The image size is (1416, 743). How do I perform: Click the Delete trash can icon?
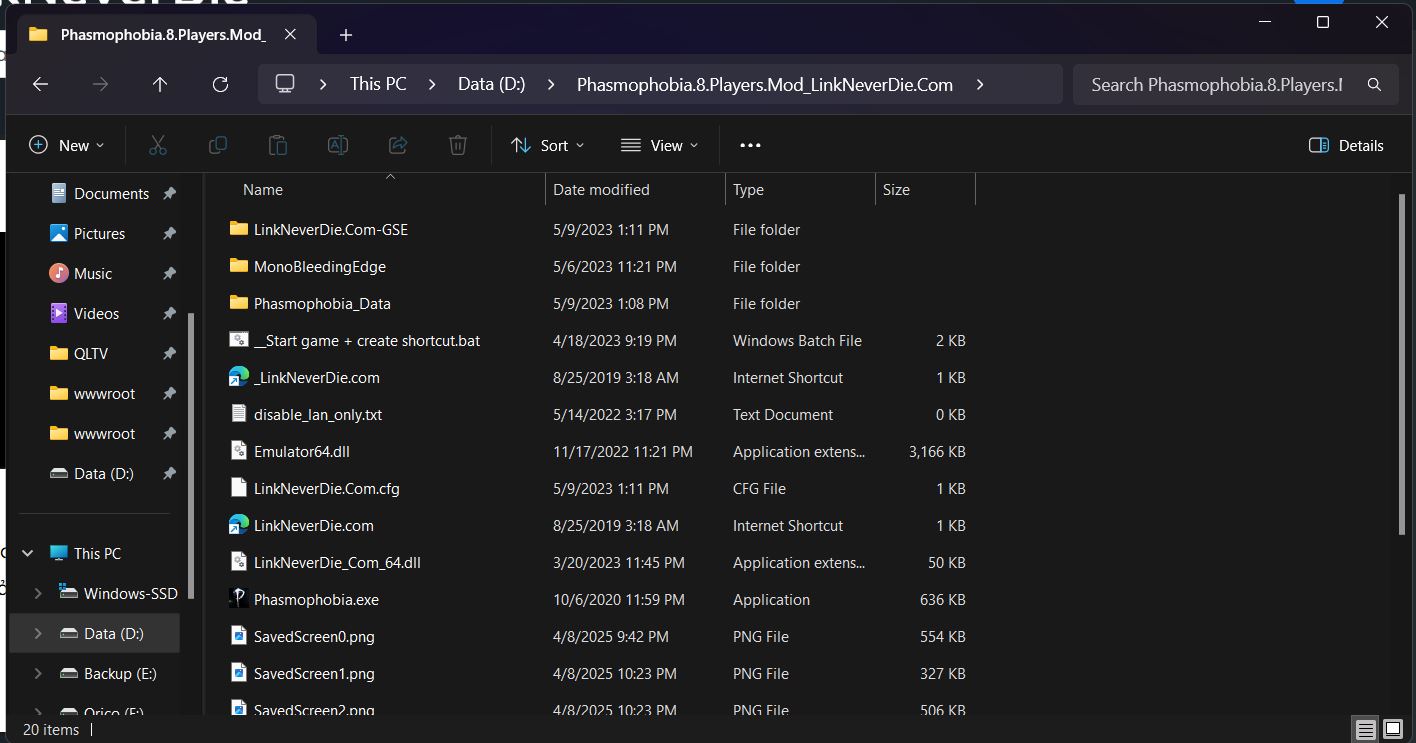click(458, 145)
